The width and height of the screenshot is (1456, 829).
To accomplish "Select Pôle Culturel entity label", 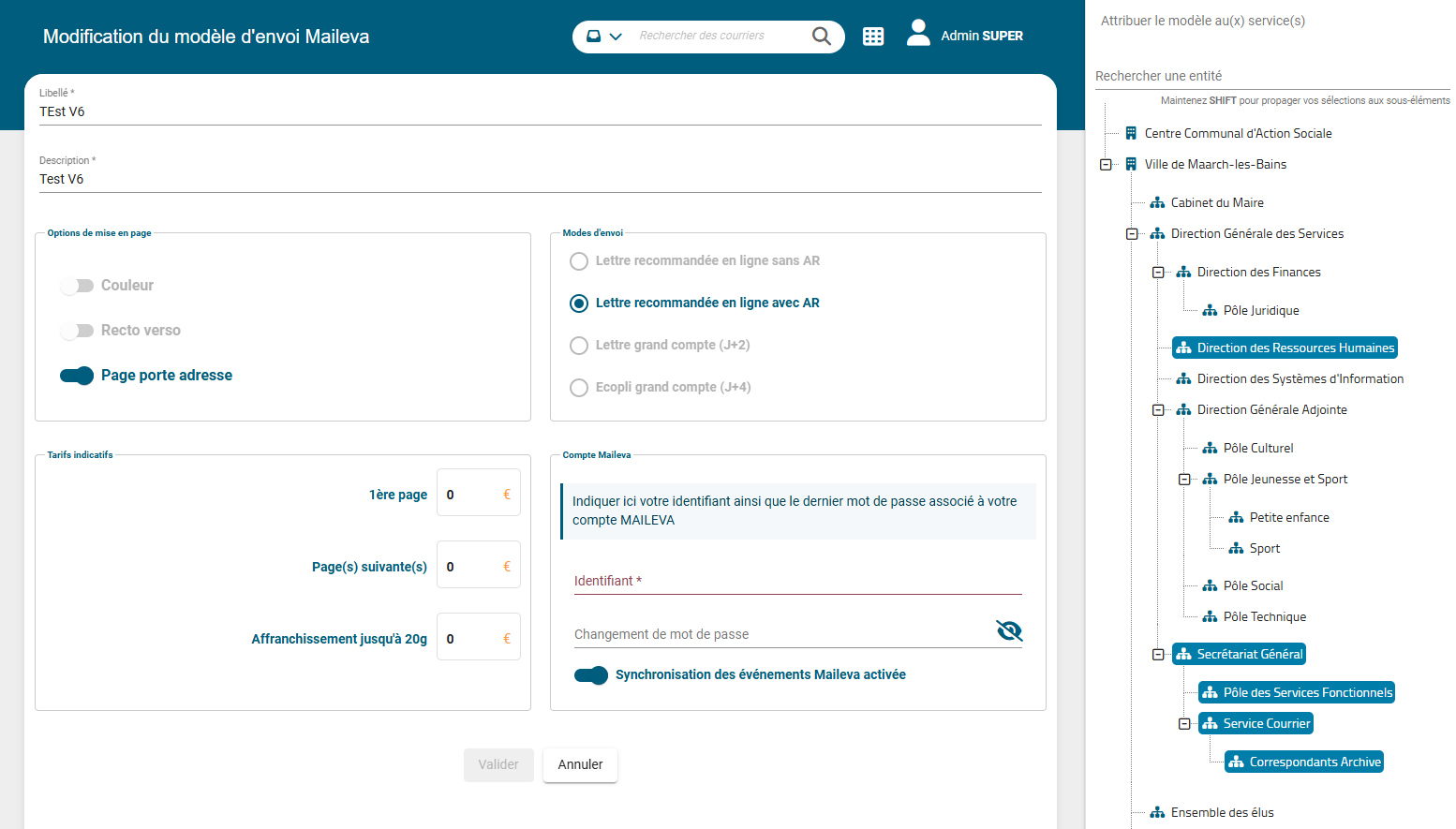I will coord(1258,448).
